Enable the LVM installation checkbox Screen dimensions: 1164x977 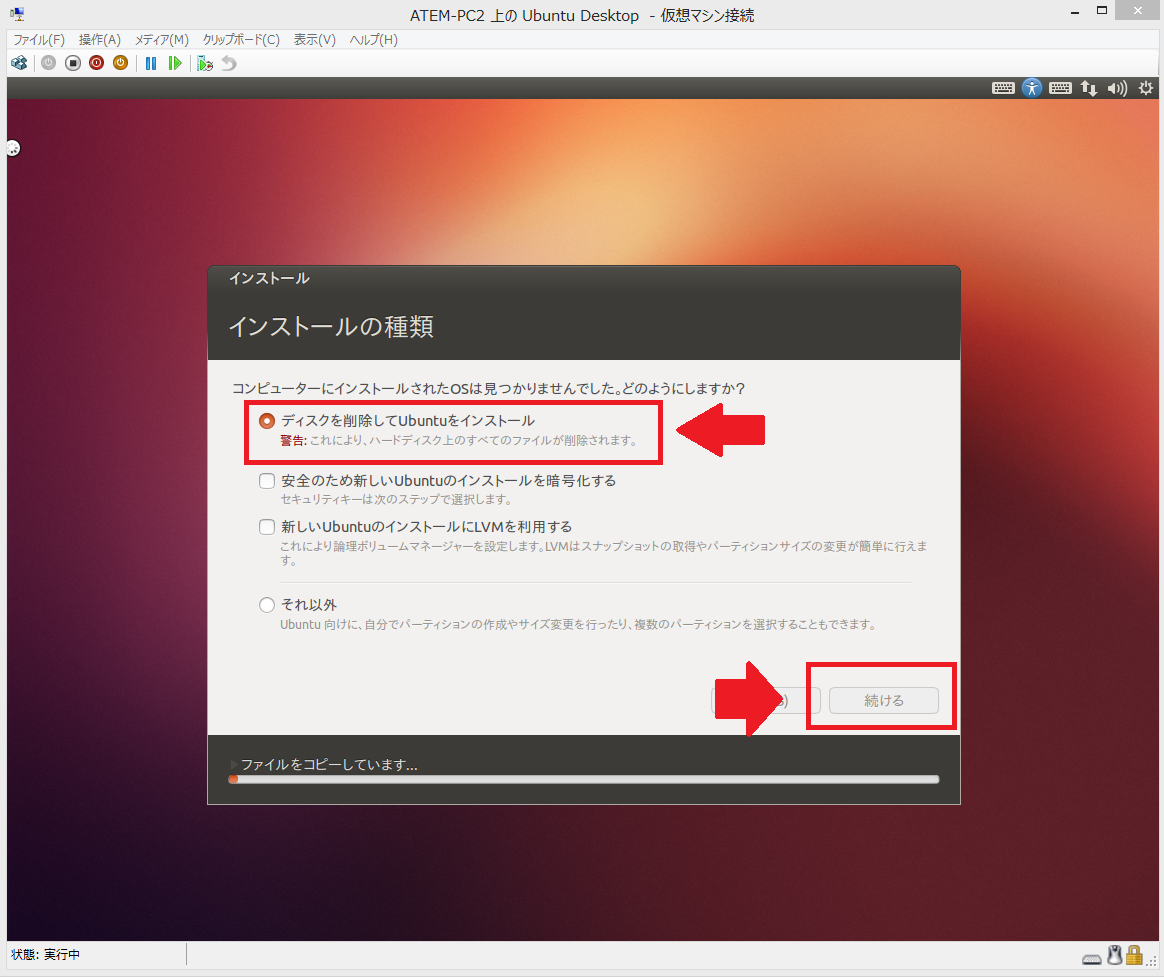[267, 527]
